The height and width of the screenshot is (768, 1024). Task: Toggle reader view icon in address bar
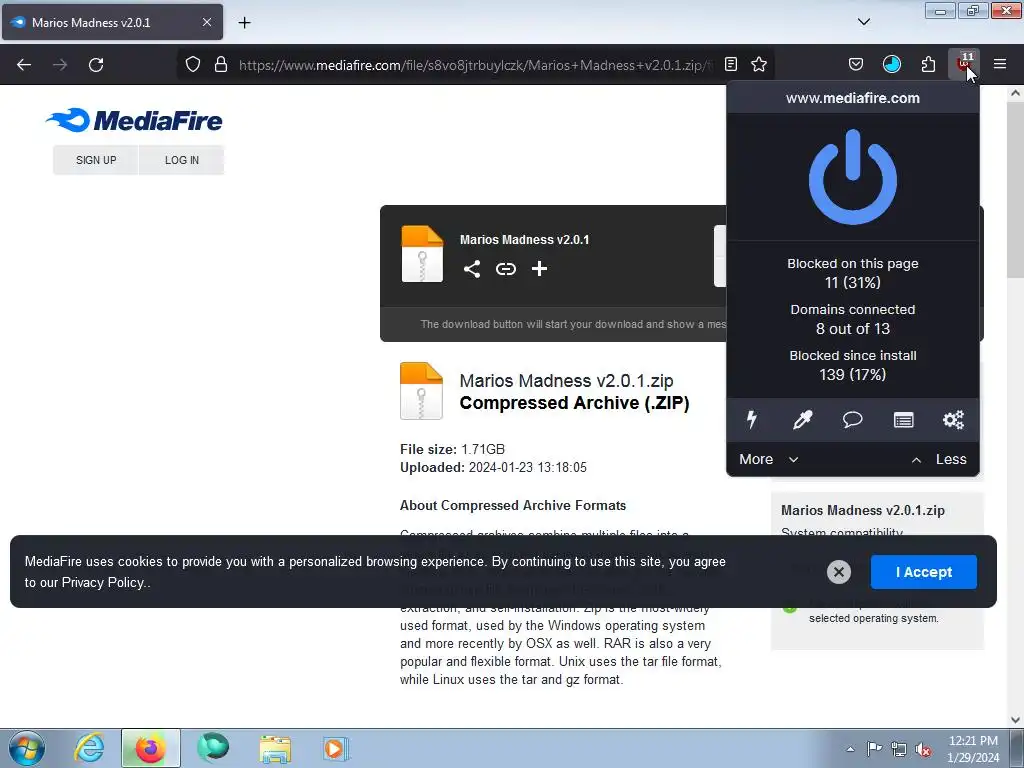pos(731,64)
